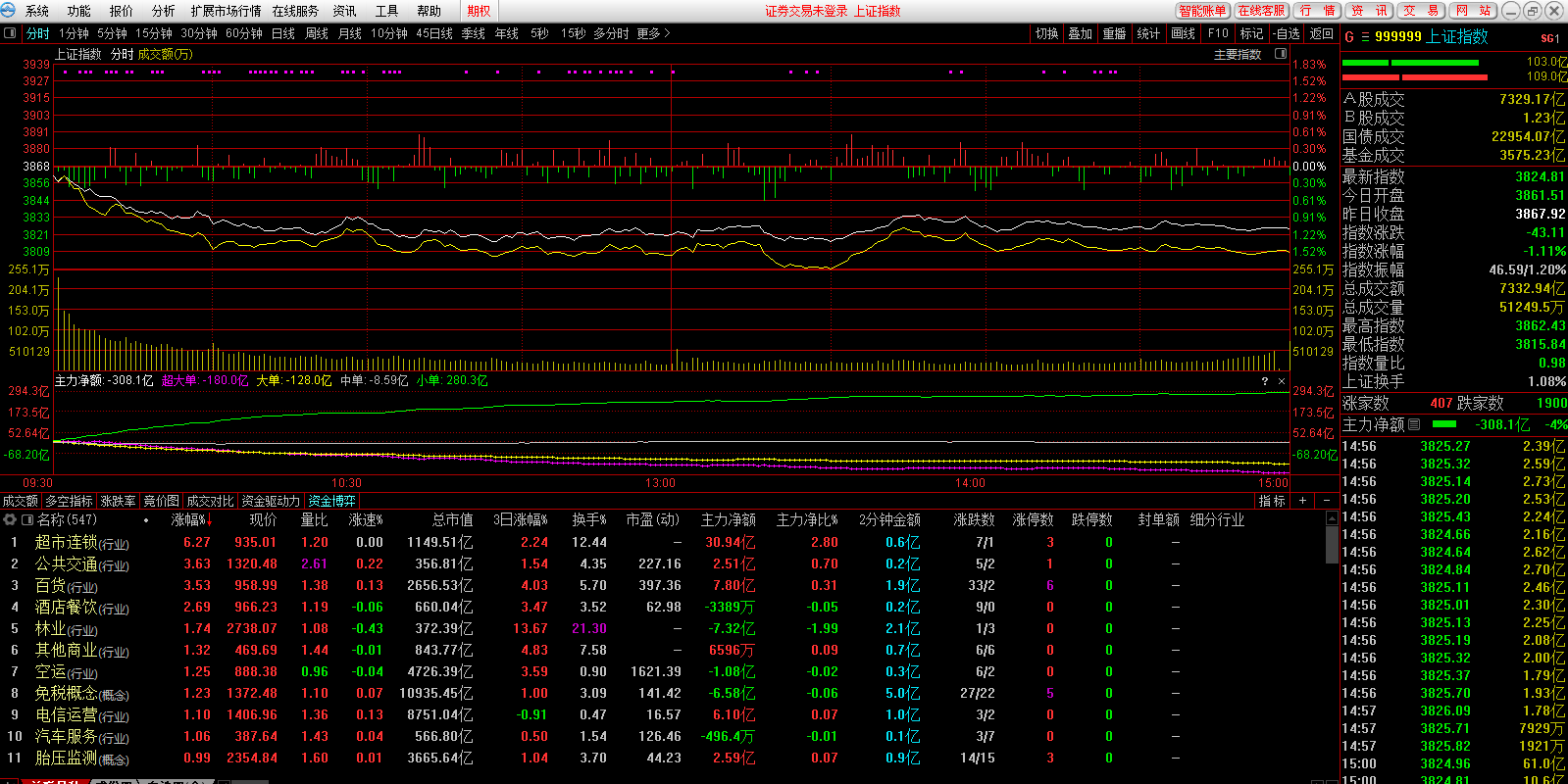Click the 在线客服 button

click(x=1260, y=11)
